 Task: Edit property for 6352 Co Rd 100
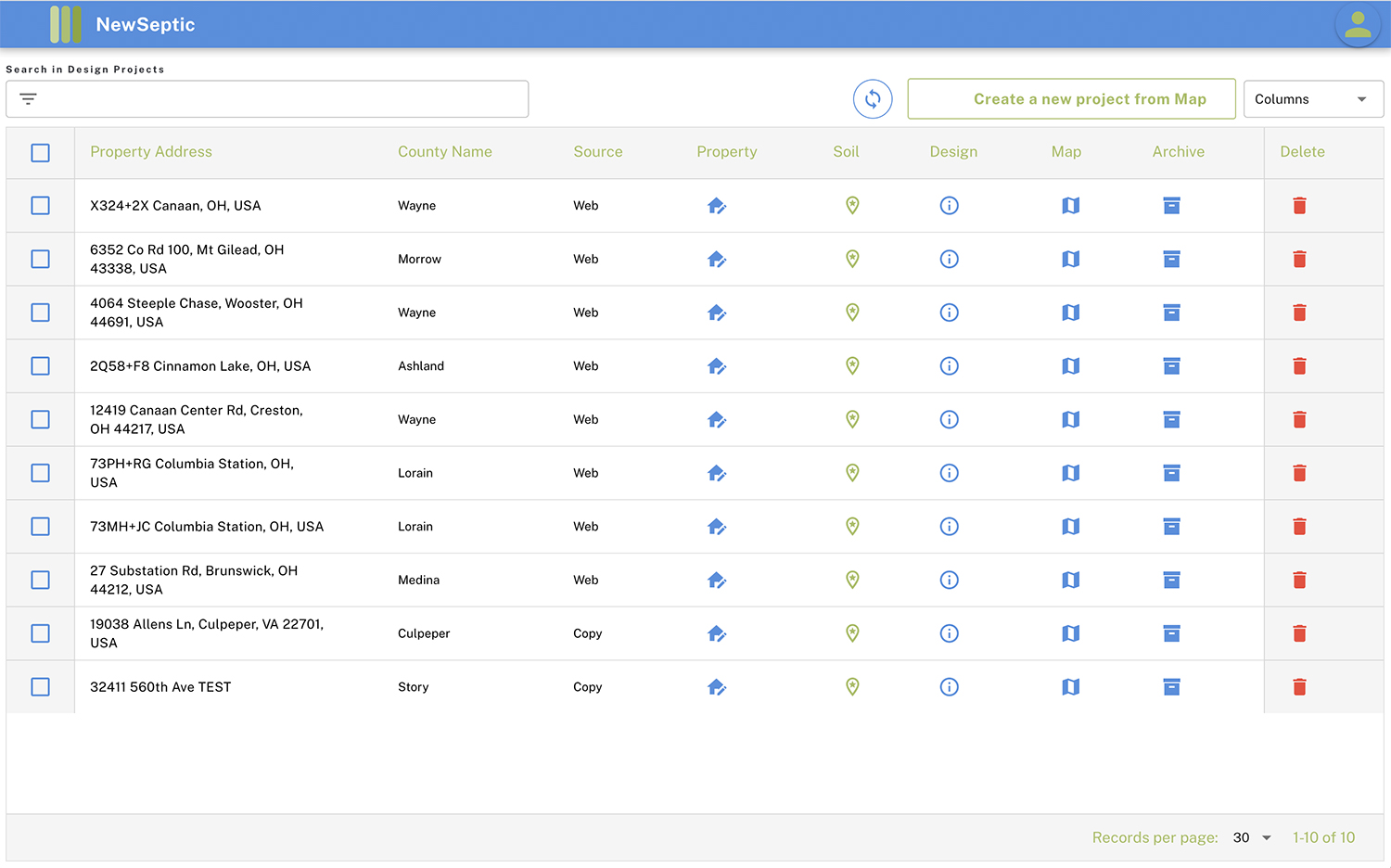[x=717, y=260]
